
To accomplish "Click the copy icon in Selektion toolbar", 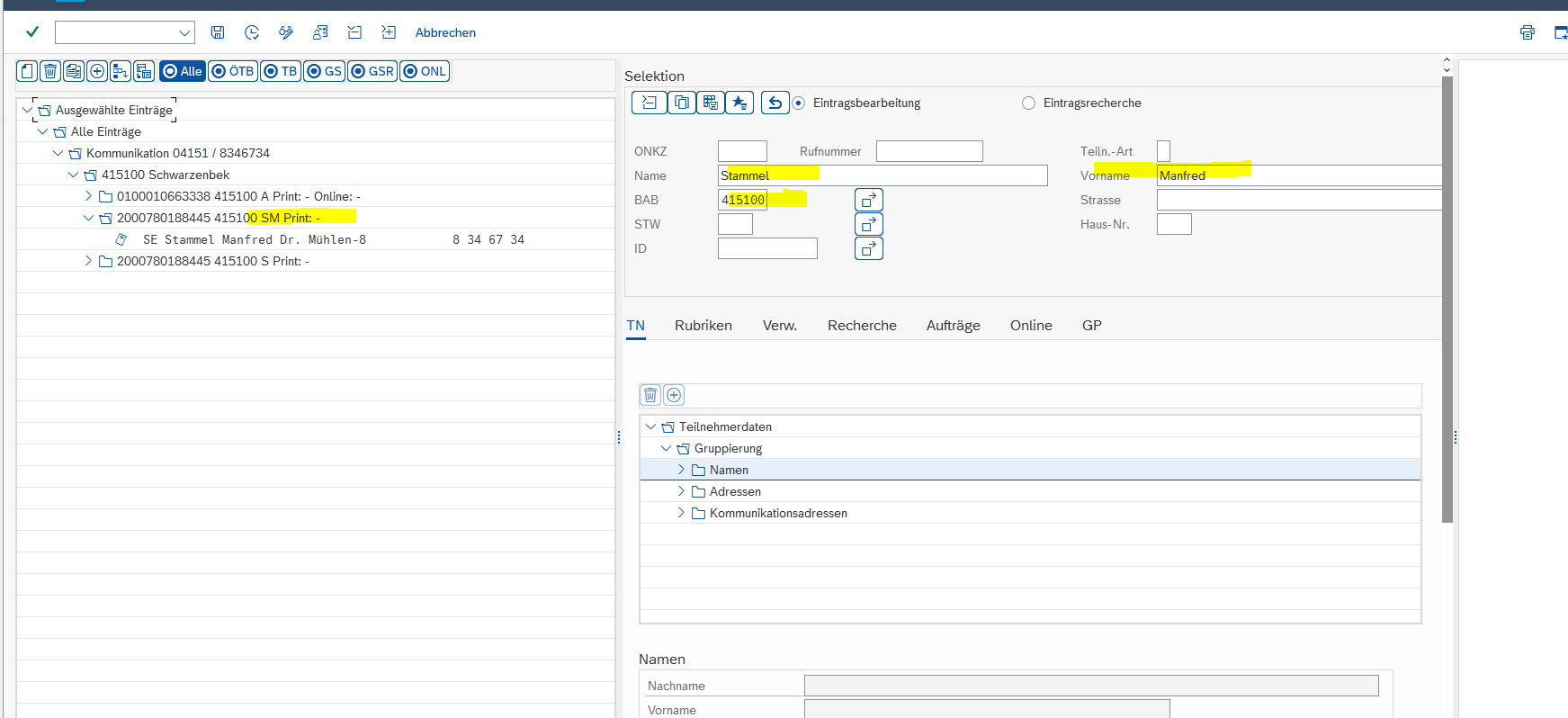I will coord(682,103).
